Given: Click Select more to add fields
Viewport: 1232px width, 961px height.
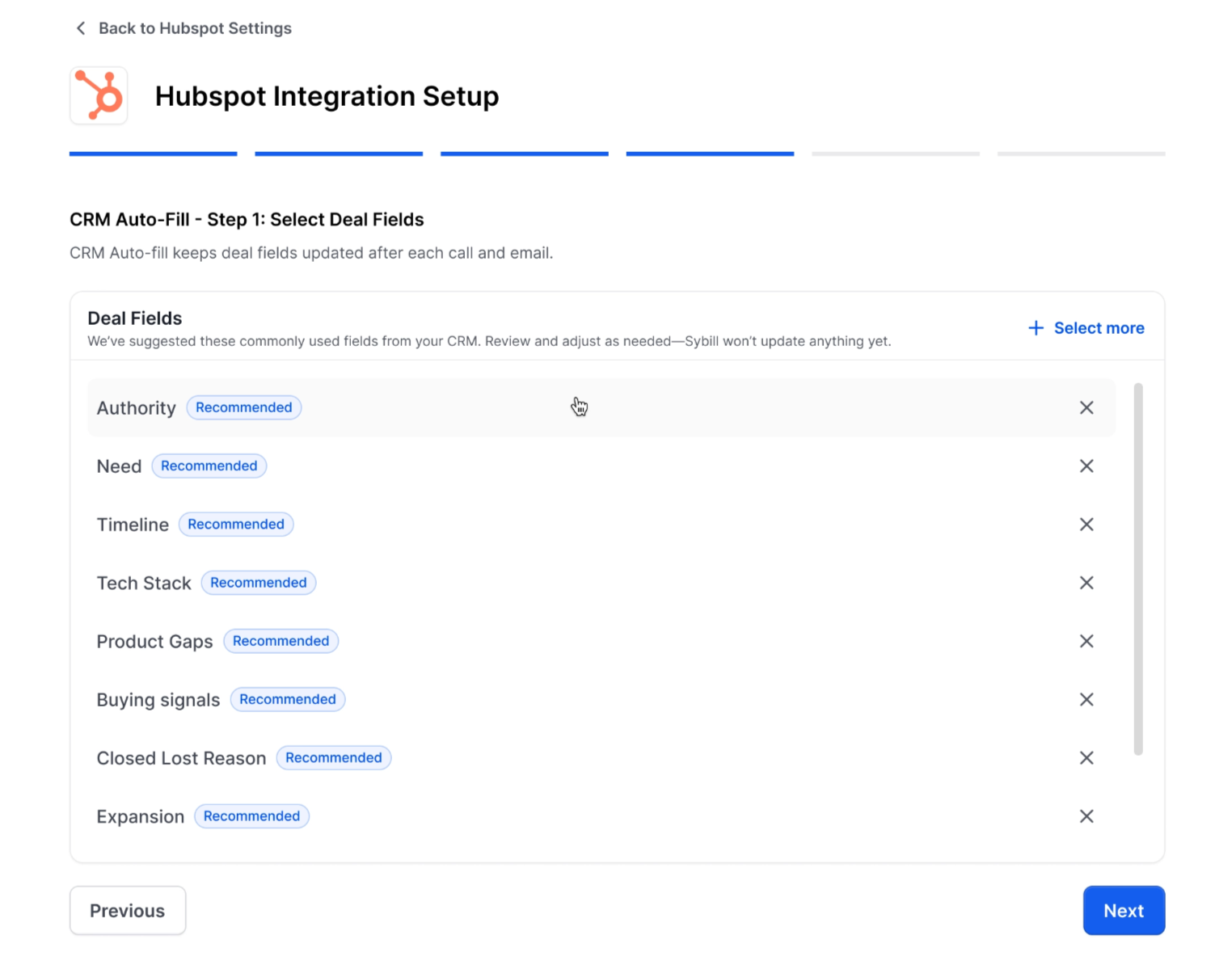Looking at the screenshot, I should pos(1086,328).
